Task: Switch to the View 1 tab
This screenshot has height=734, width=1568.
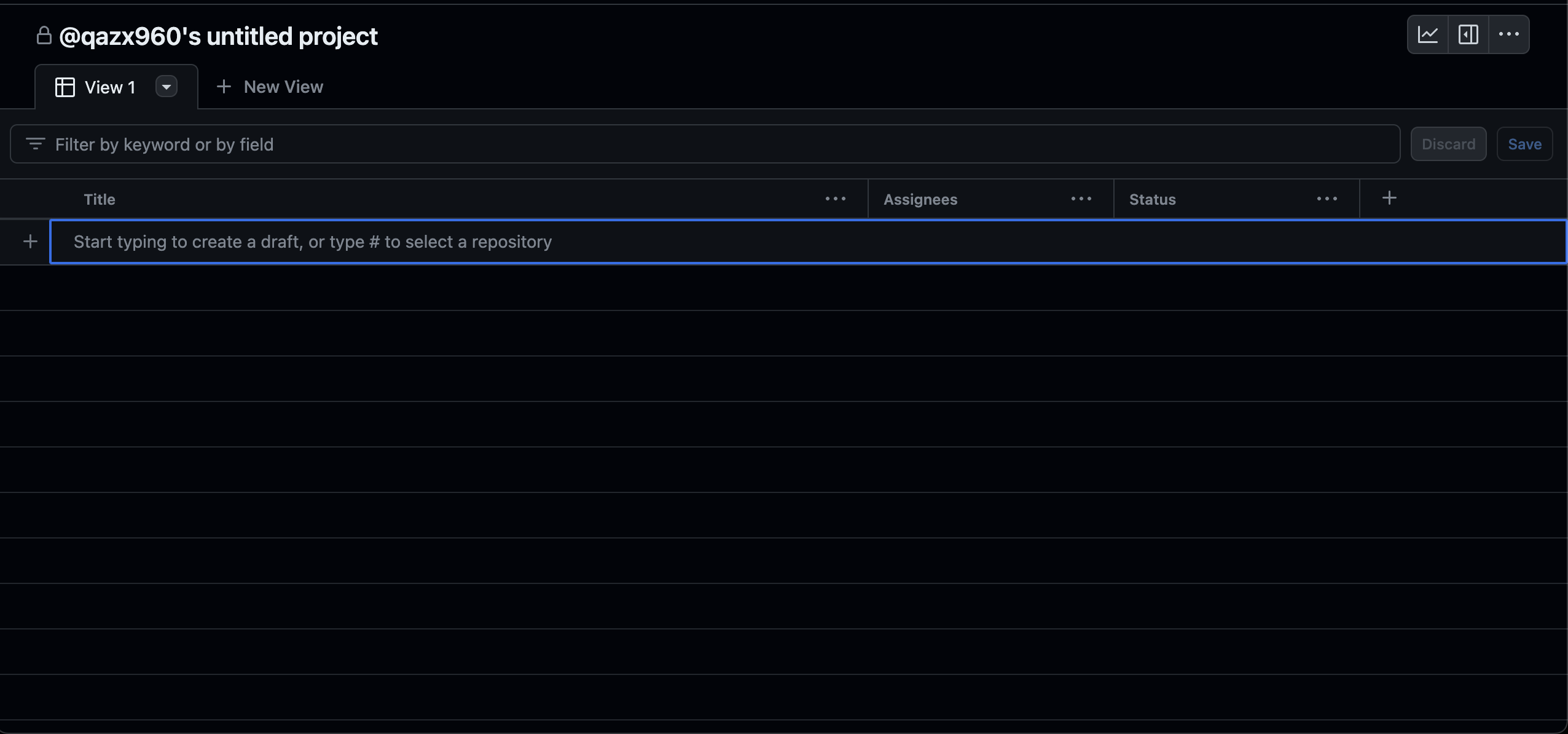Action: (110, 87)
